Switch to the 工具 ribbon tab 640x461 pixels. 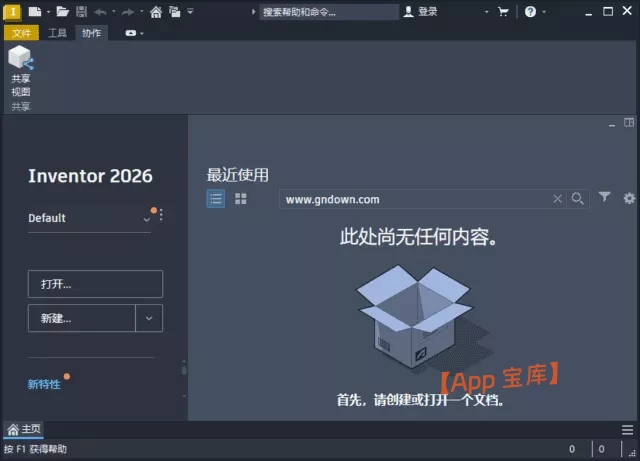tap(57, 33)
